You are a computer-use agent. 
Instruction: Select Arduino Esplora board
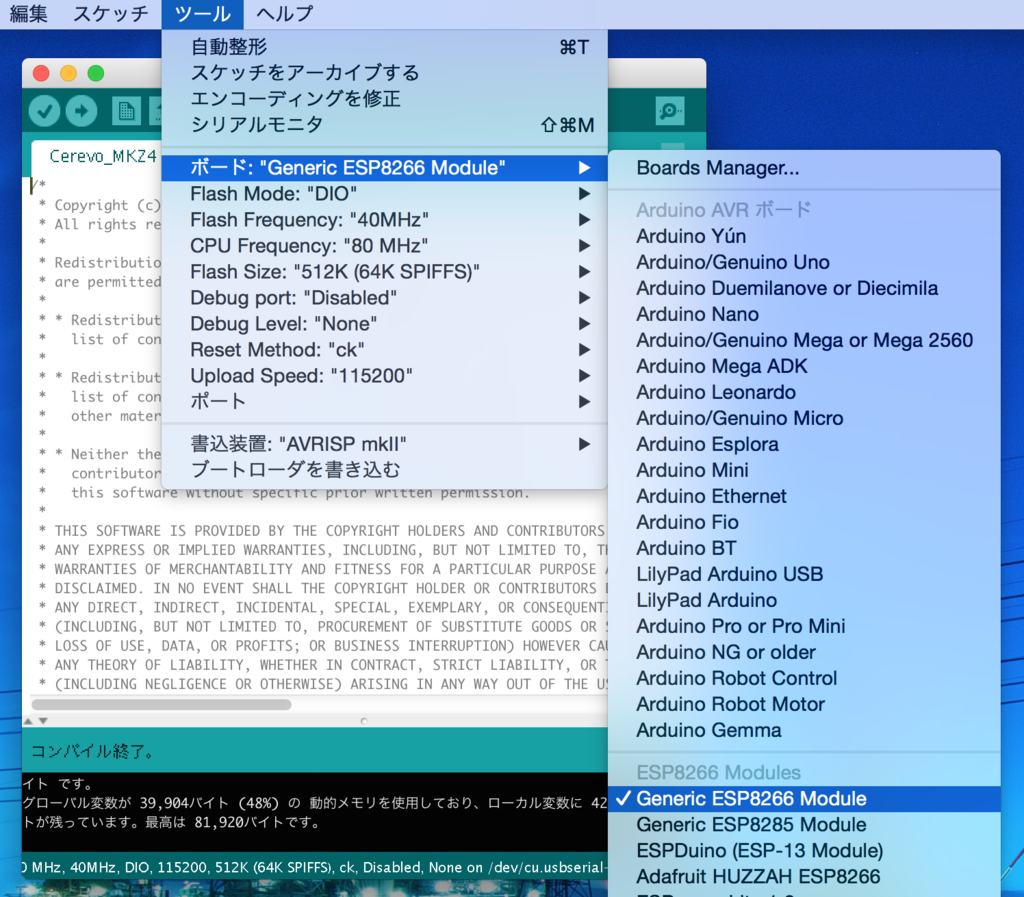click(x=804, y=445)
